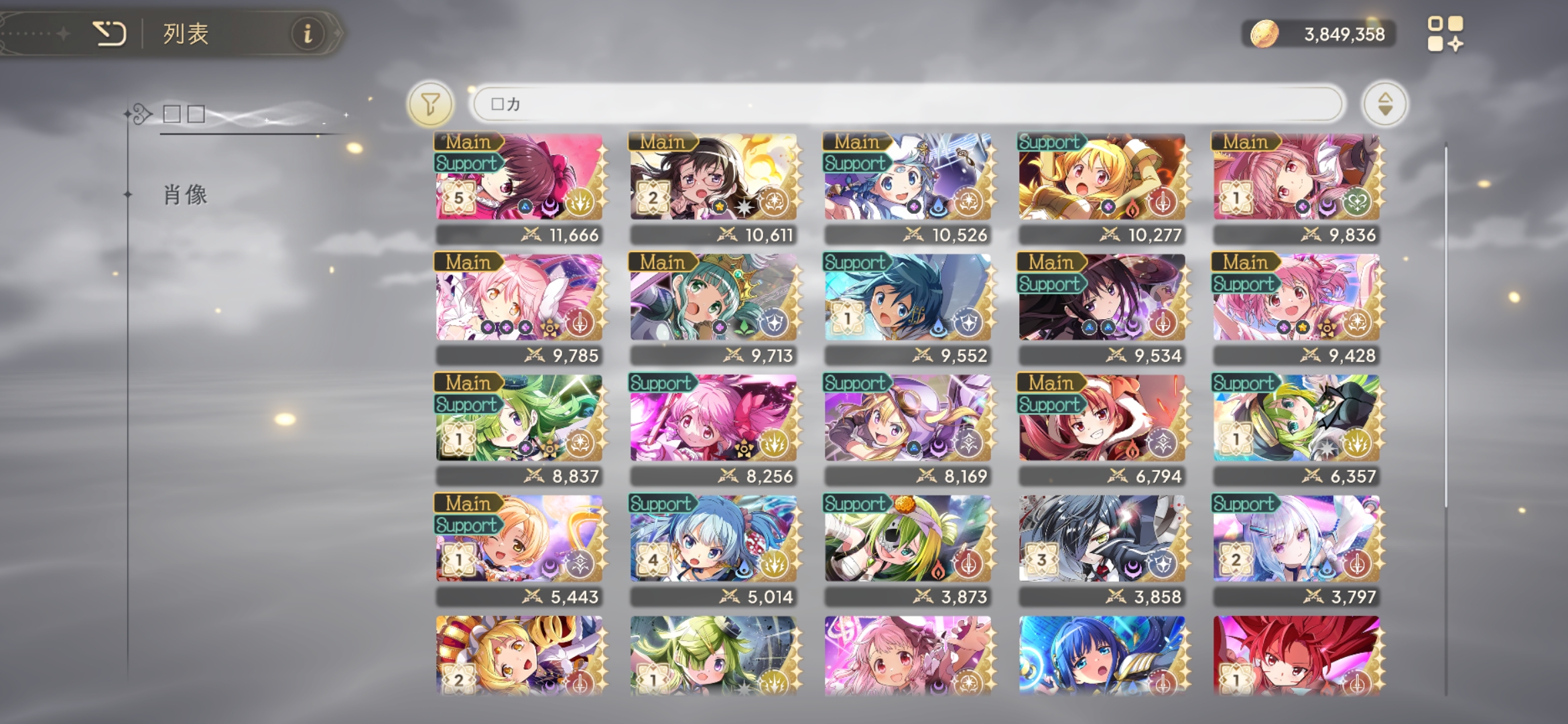Viewport: 1568px width, 724px height.
Task: Open the grid menu icon at top right
Action: click(1445, 34)
